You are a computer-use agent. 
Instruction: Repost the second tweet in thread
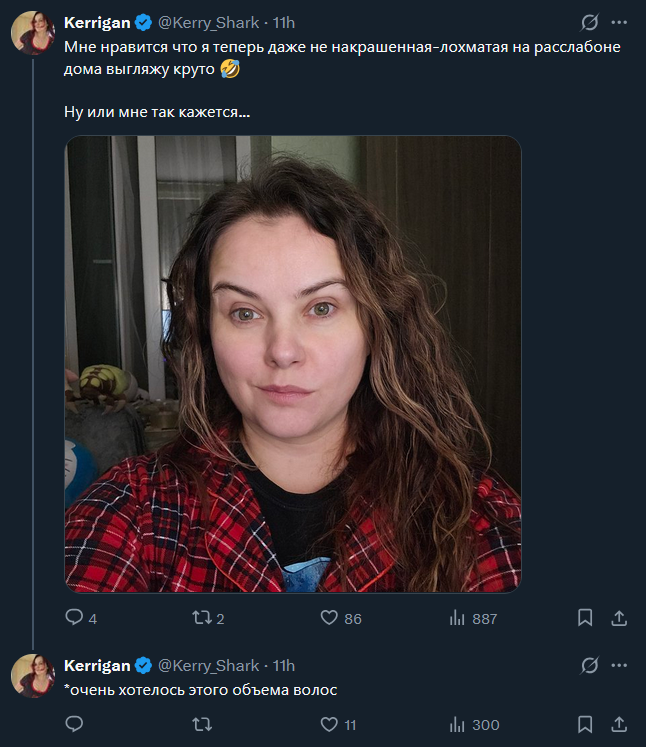pyautogui.click(x=200, y=724)
